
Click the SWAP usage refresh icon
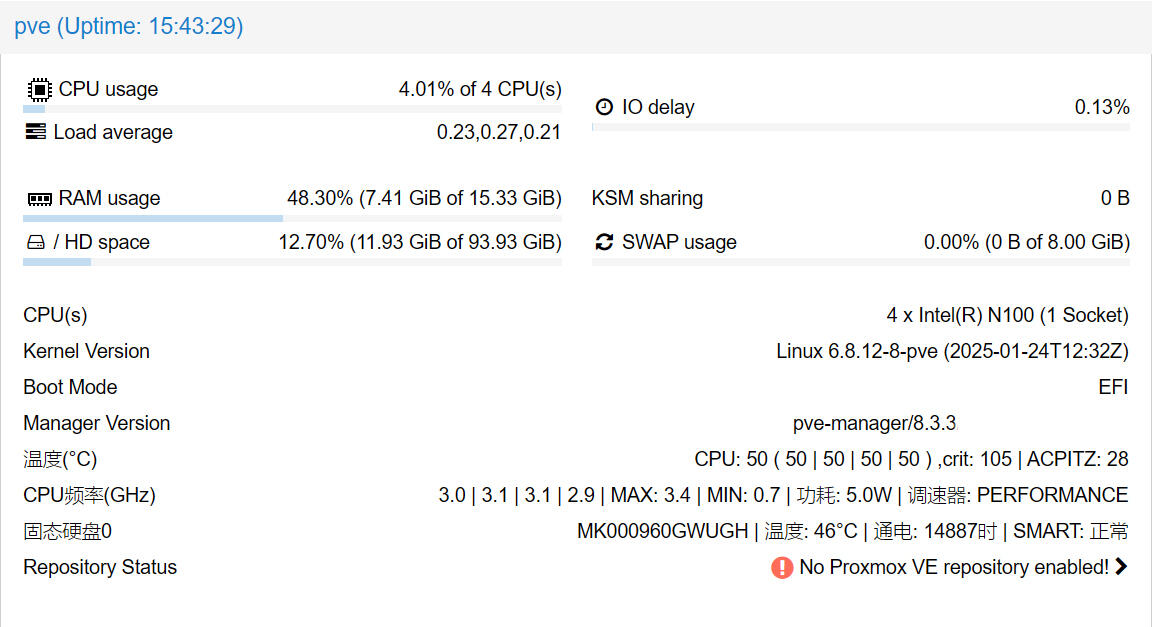[x=604, y=242]
